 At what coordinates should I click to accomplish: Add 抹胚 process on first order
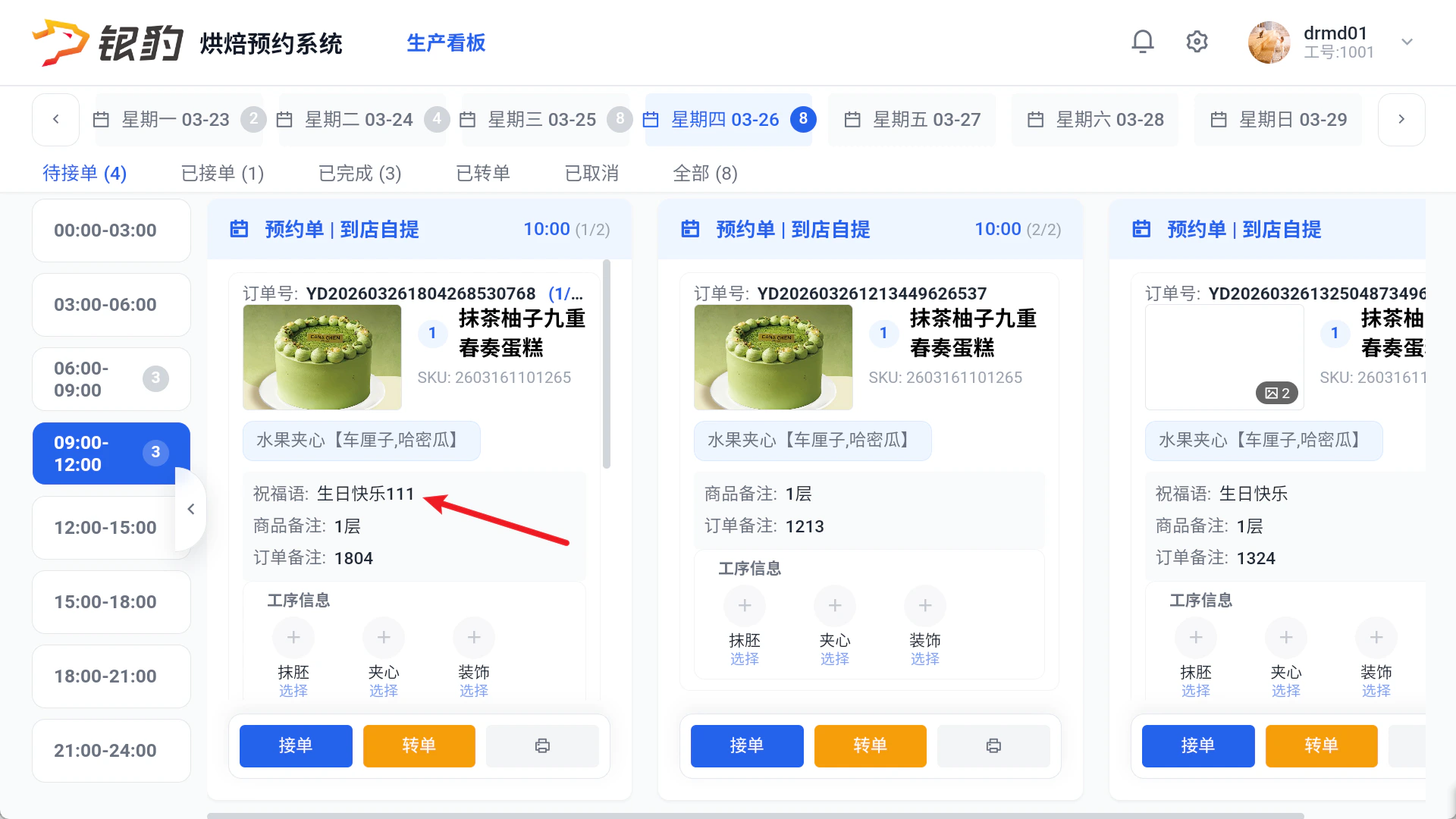[293, 638]
